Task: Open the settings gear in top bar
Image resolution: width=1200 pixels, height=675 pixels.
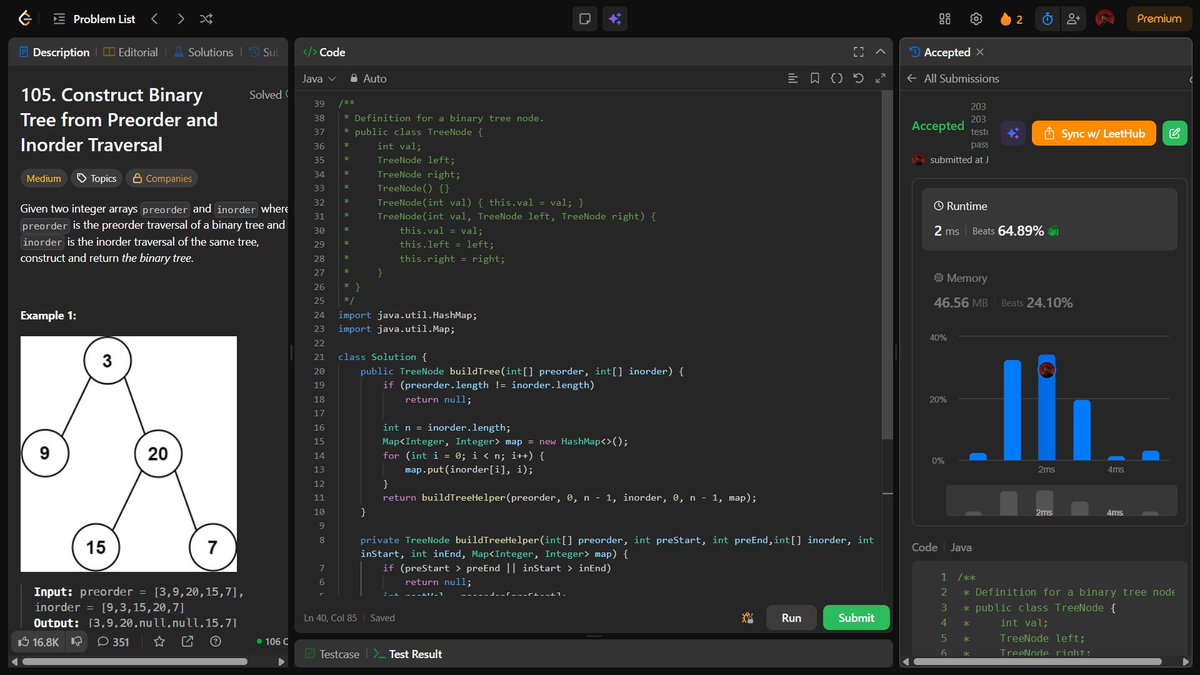Action: [976, 18]
